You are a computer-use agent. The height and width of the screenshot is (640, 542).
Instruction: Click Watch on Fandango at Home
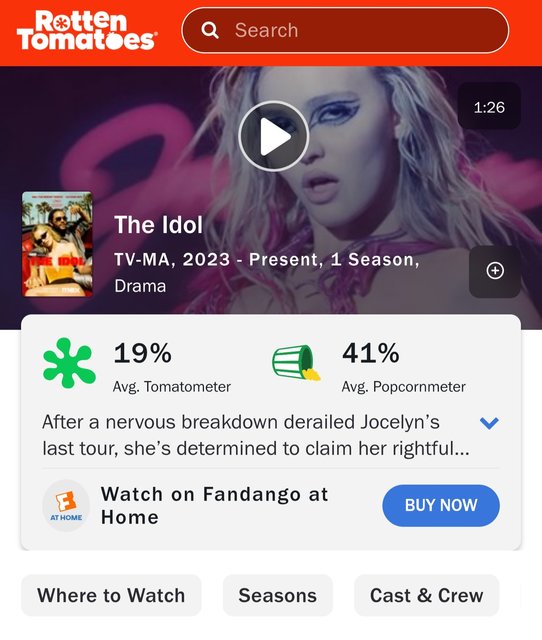coord(215,505)
